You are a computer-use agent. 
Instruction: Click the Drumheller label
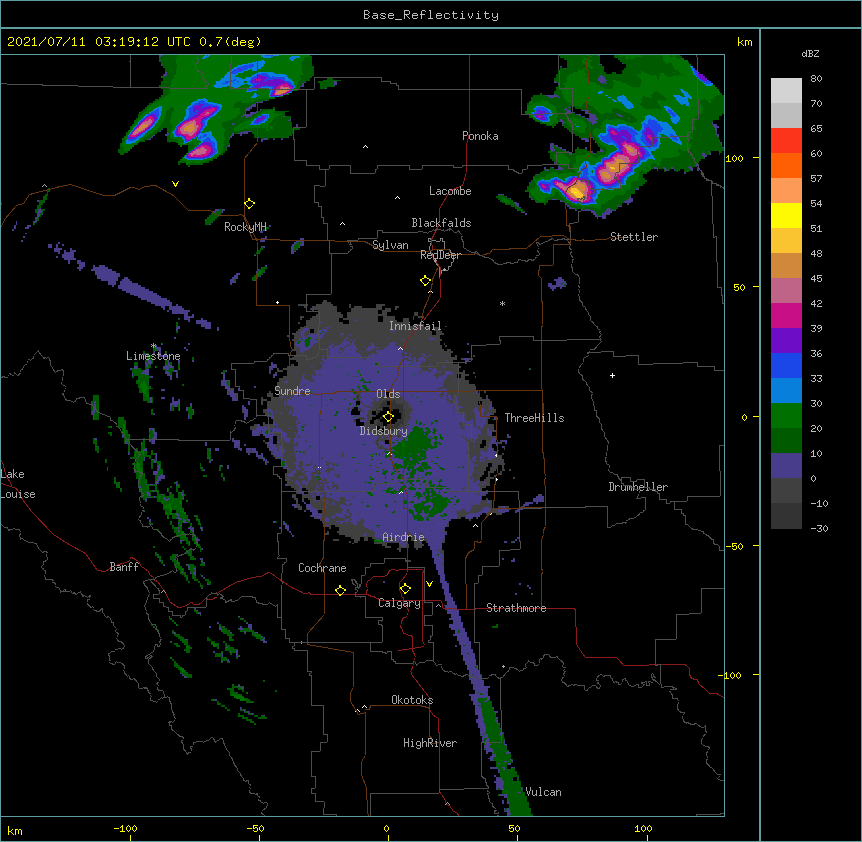(638, 487)
